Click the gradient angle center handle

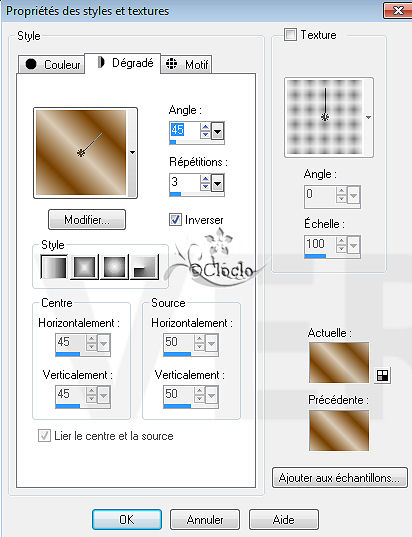(81, 153)
